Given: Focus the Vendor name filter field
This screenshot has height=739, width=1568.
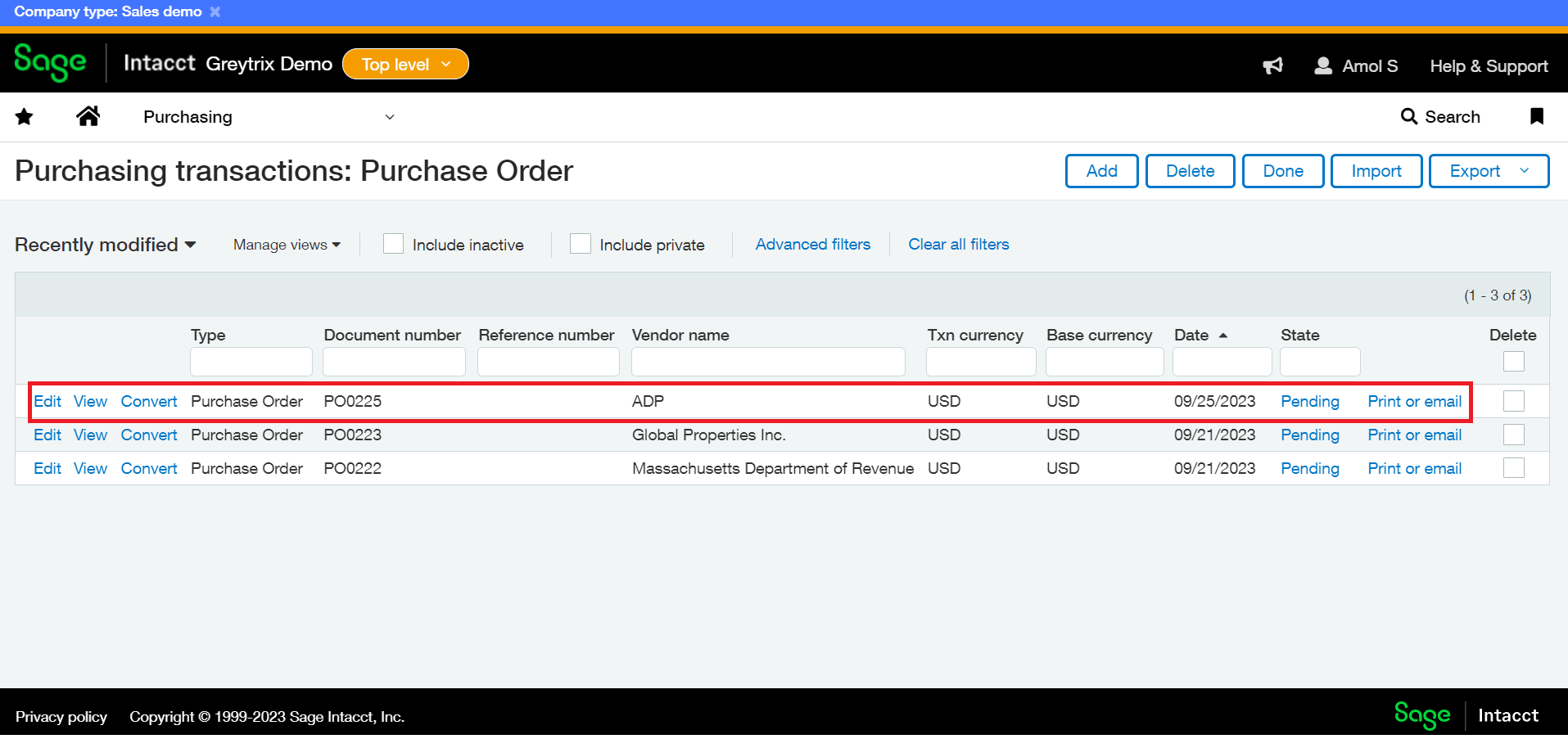Looking at the screenshot, I should 768,362.
